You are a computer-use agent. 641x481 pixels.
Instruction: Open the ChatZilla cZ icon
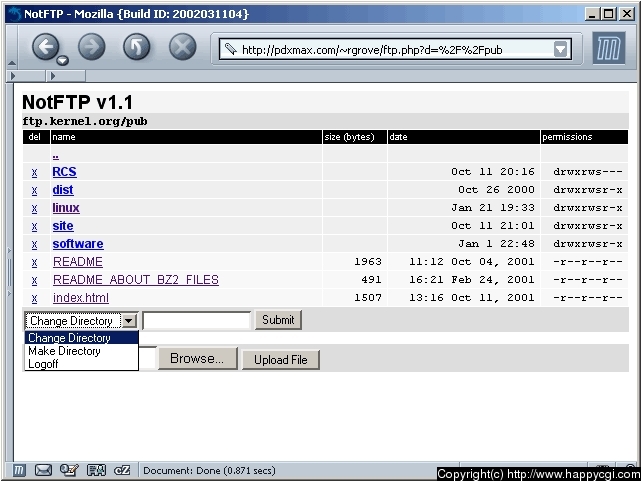(122, 470)
